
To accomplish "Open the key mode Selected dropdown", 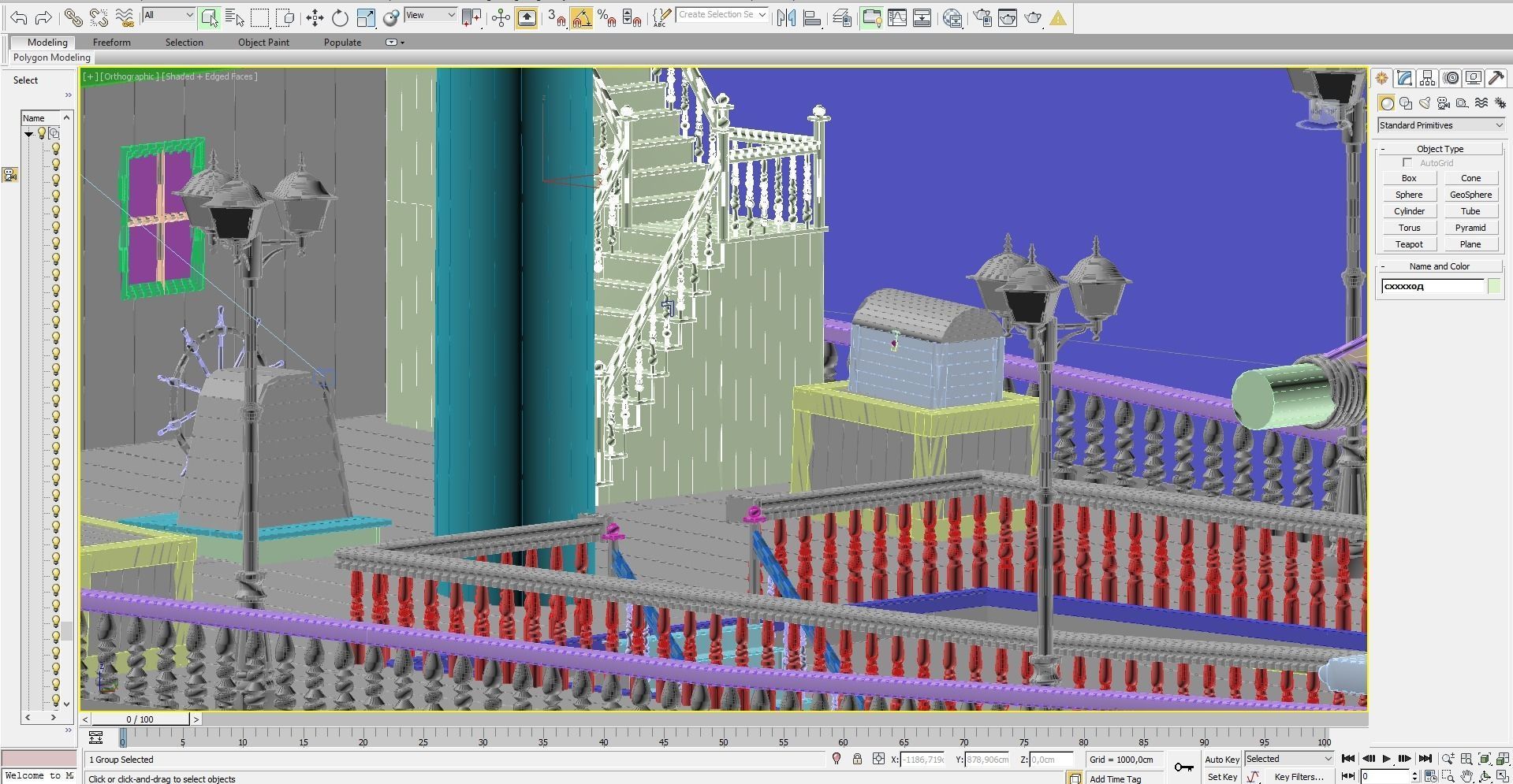I will coord(1288,759).
